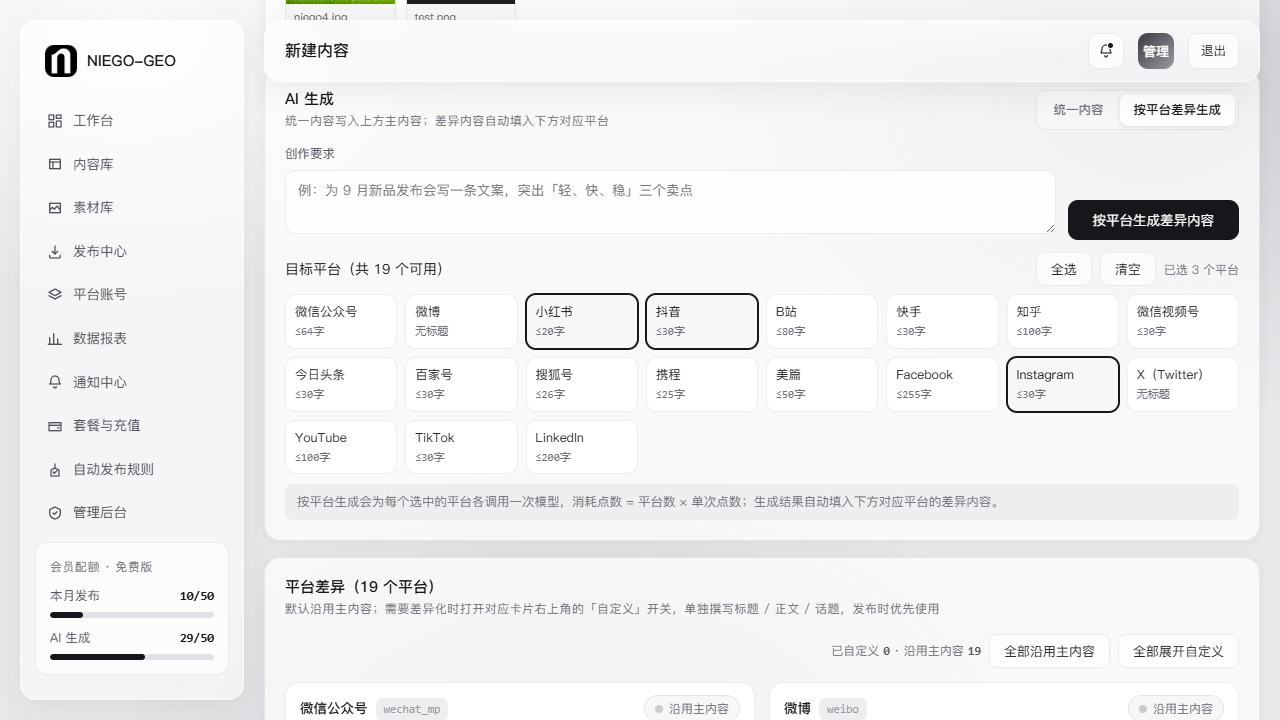Click the 10/50 monthly publish count
The width and height of the screenshot is (1280, 720).
(x=197, y=596)
